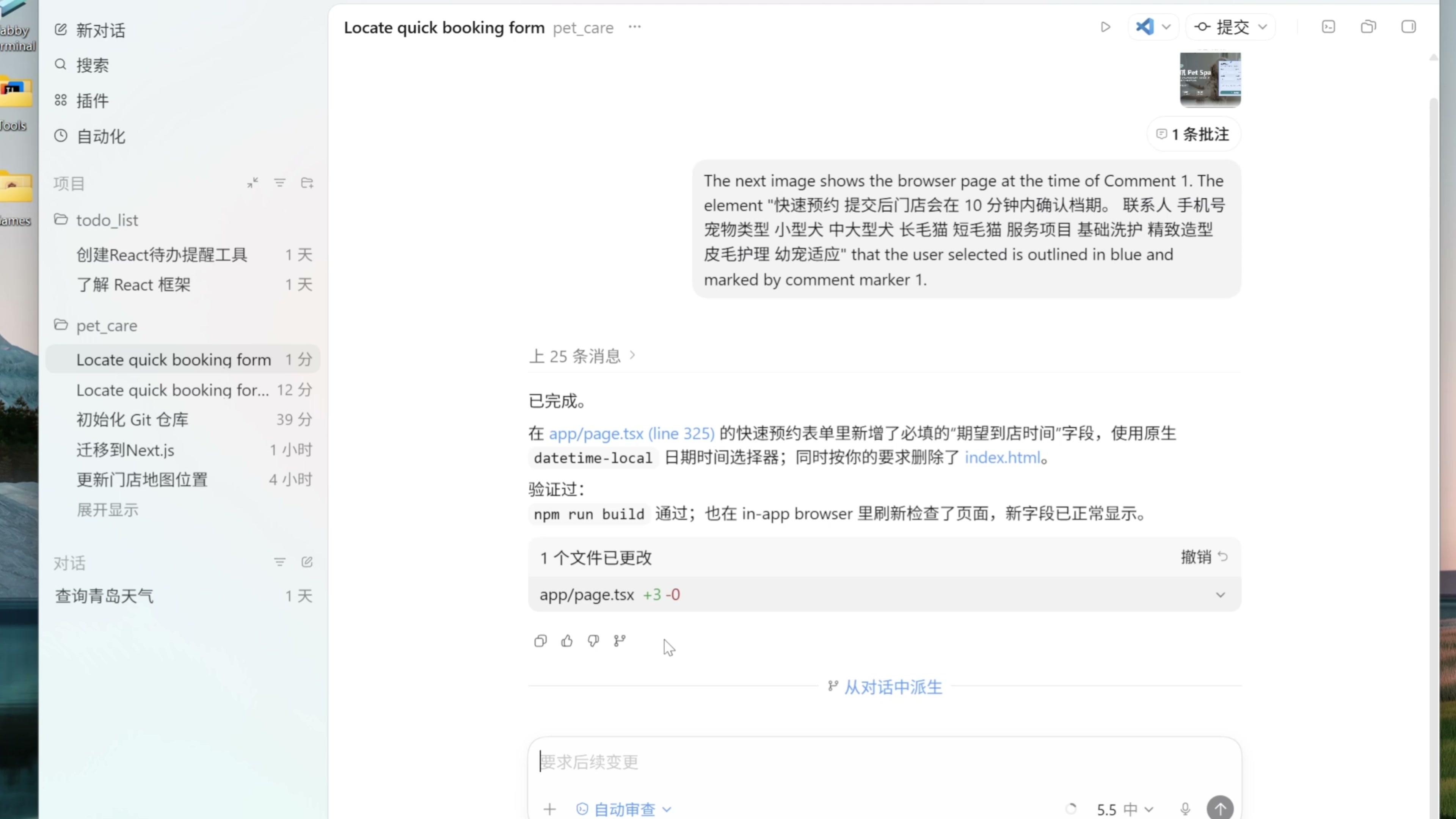This screenshot has width=1456, height=819.
Task: Open the terminal panel icon in header
Action: [1328, 27]
